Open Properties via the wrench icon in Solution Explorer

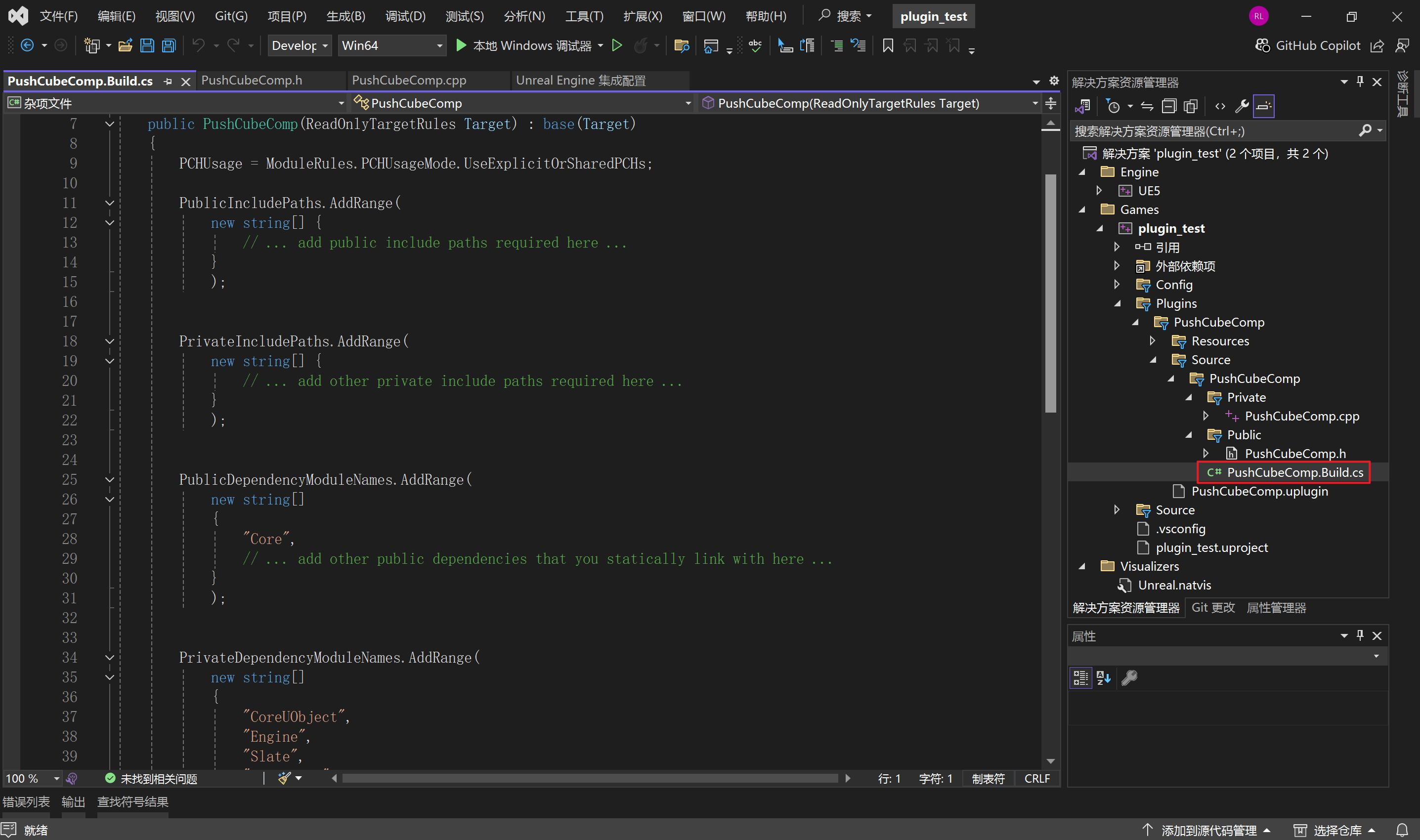tap(1242, 106)
